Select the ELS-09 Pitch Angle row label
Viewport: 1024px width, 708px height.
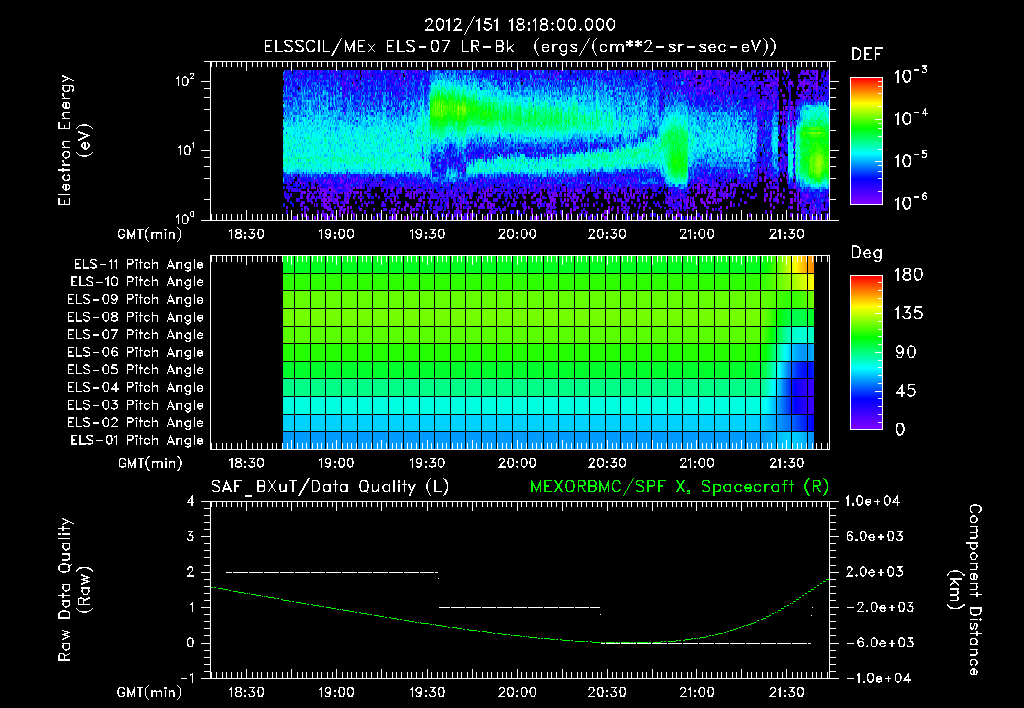135,300
